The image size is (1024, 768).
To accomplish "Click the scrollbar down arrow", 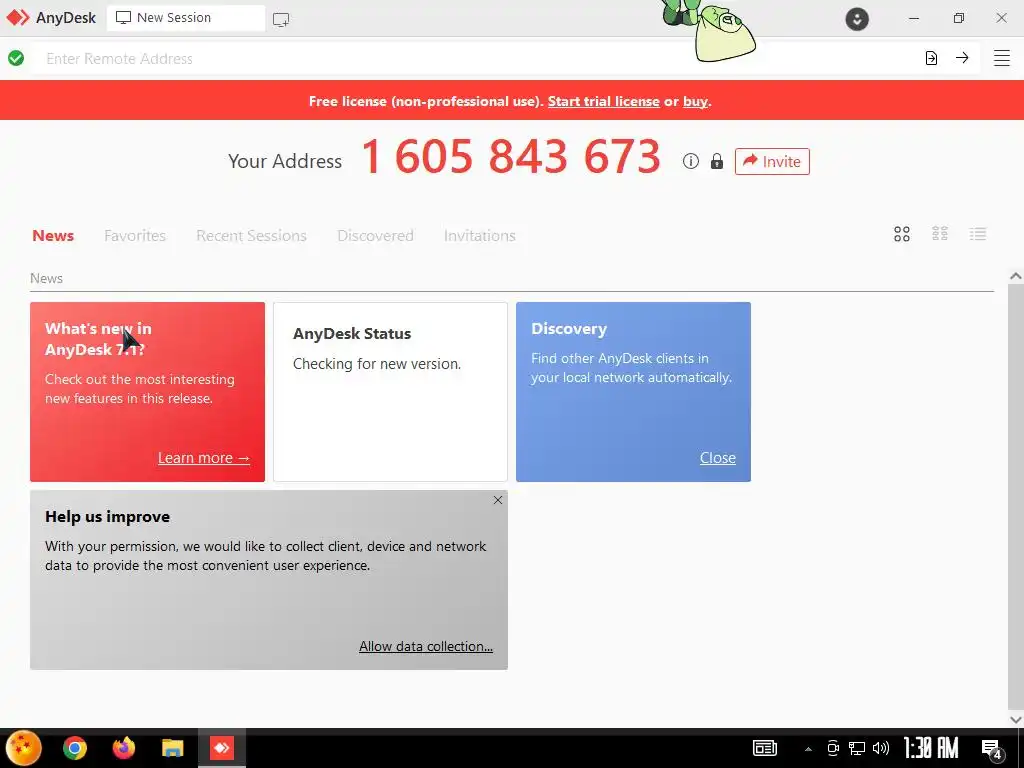I will pos(1016,720).
